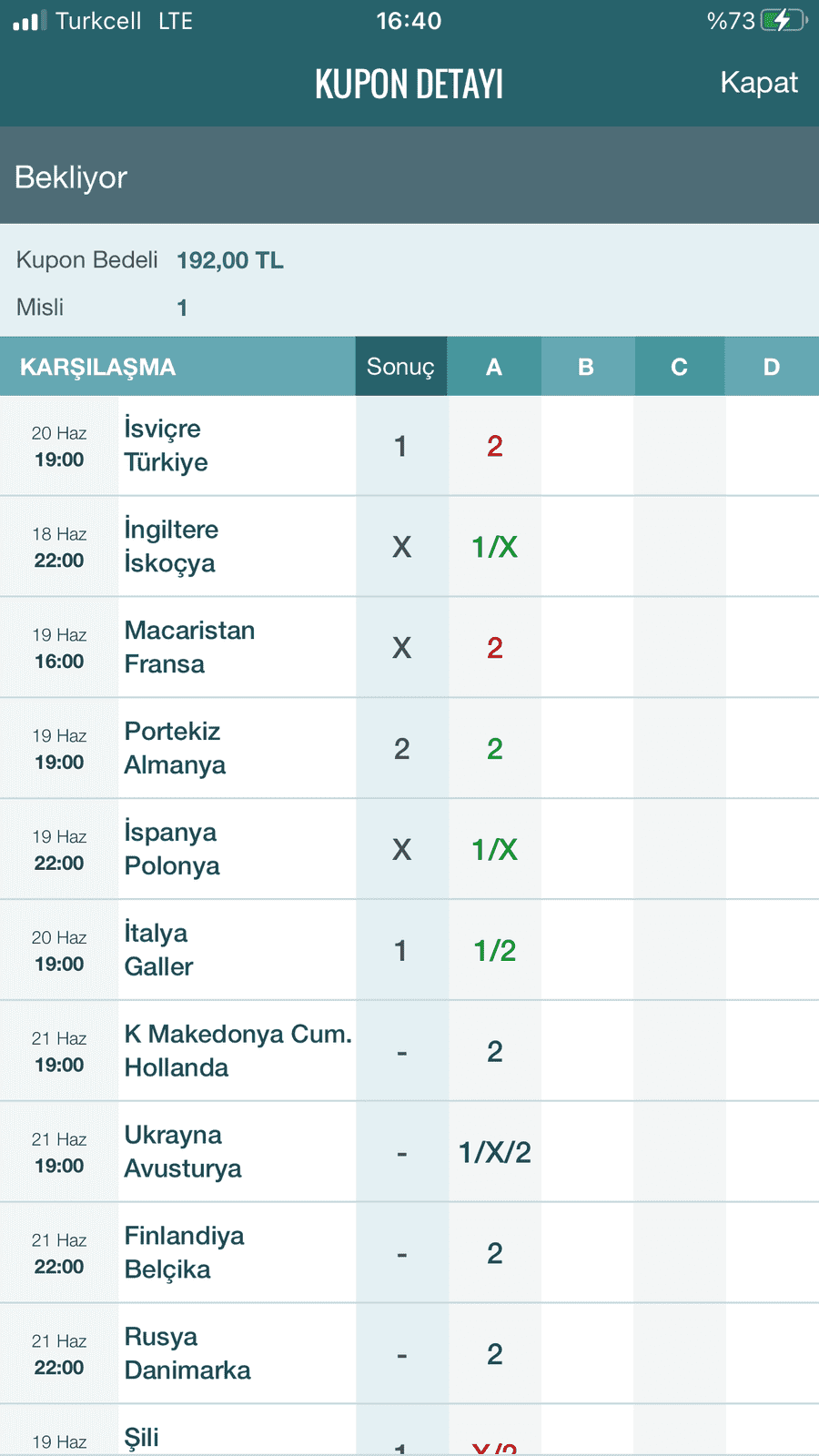The width and height of the screenshot is (819, 1456).
Task: Tap the KARŞILAŞMA column header
Action: (97, 367)
